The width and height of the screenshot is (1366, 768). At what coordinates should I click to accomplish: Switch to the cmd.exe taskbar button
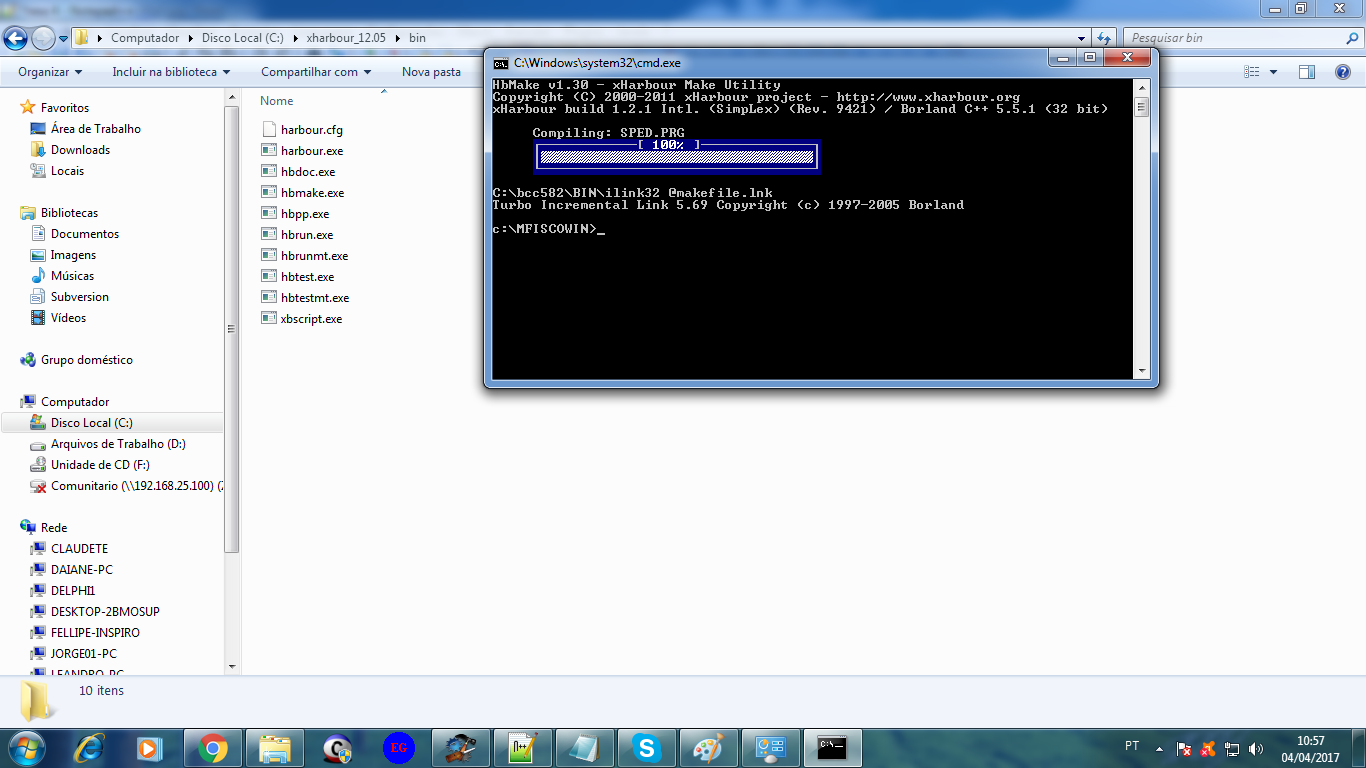point(832,748)
